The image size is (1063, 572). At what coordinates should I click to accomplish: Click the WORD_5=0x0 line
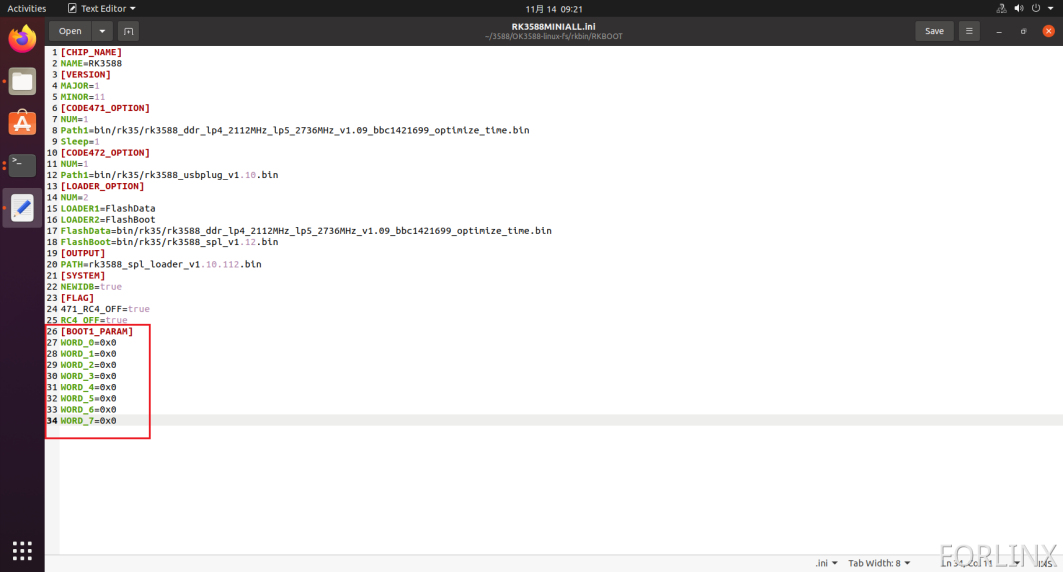point(88,399)
